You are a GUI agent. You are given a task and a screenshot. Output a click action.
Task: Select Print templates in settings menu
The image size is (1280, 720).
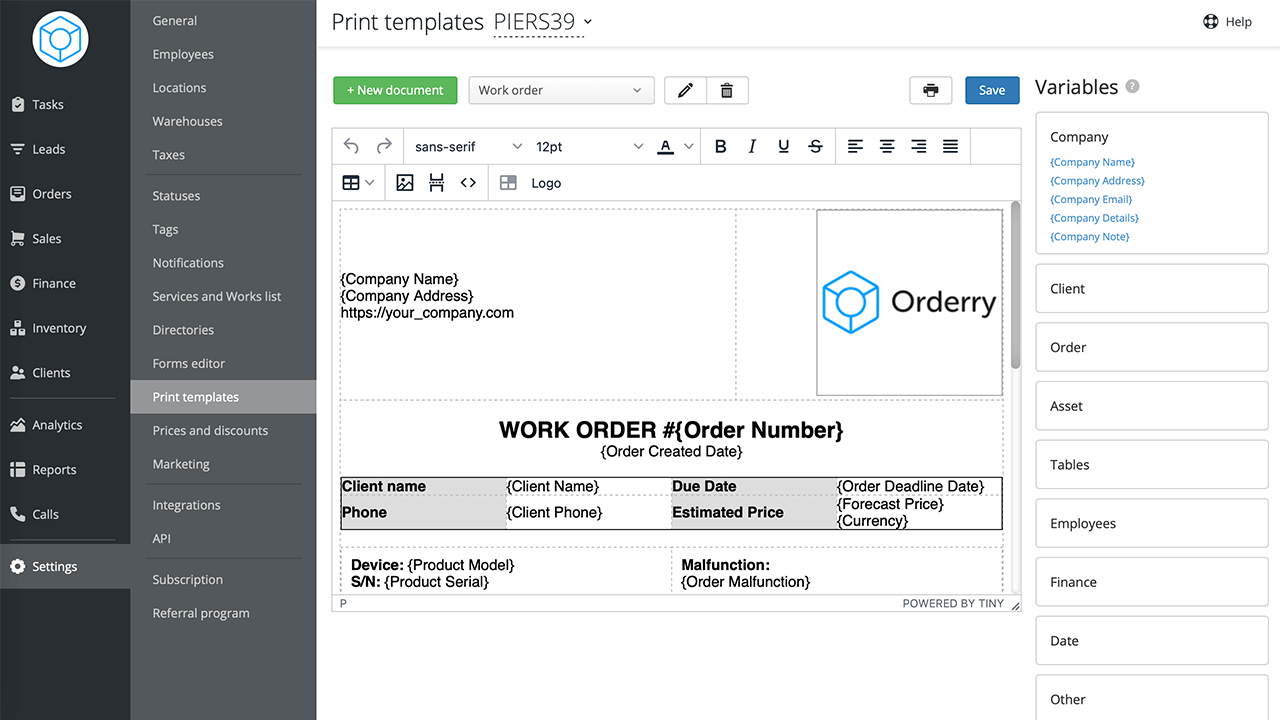[x=223, y=397]
